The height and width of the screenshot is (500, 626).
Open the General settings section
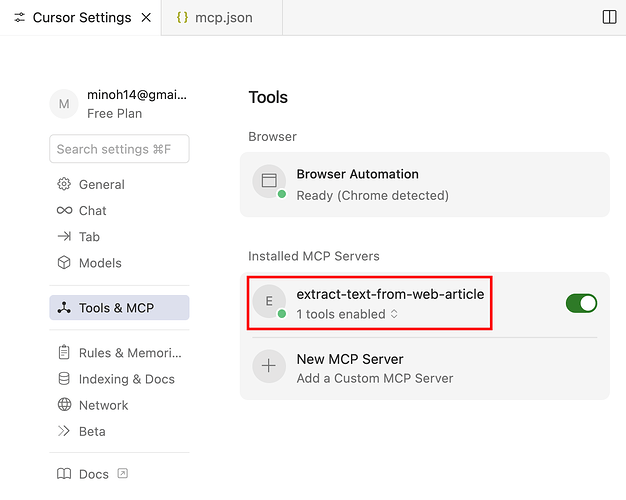point(101,184)
